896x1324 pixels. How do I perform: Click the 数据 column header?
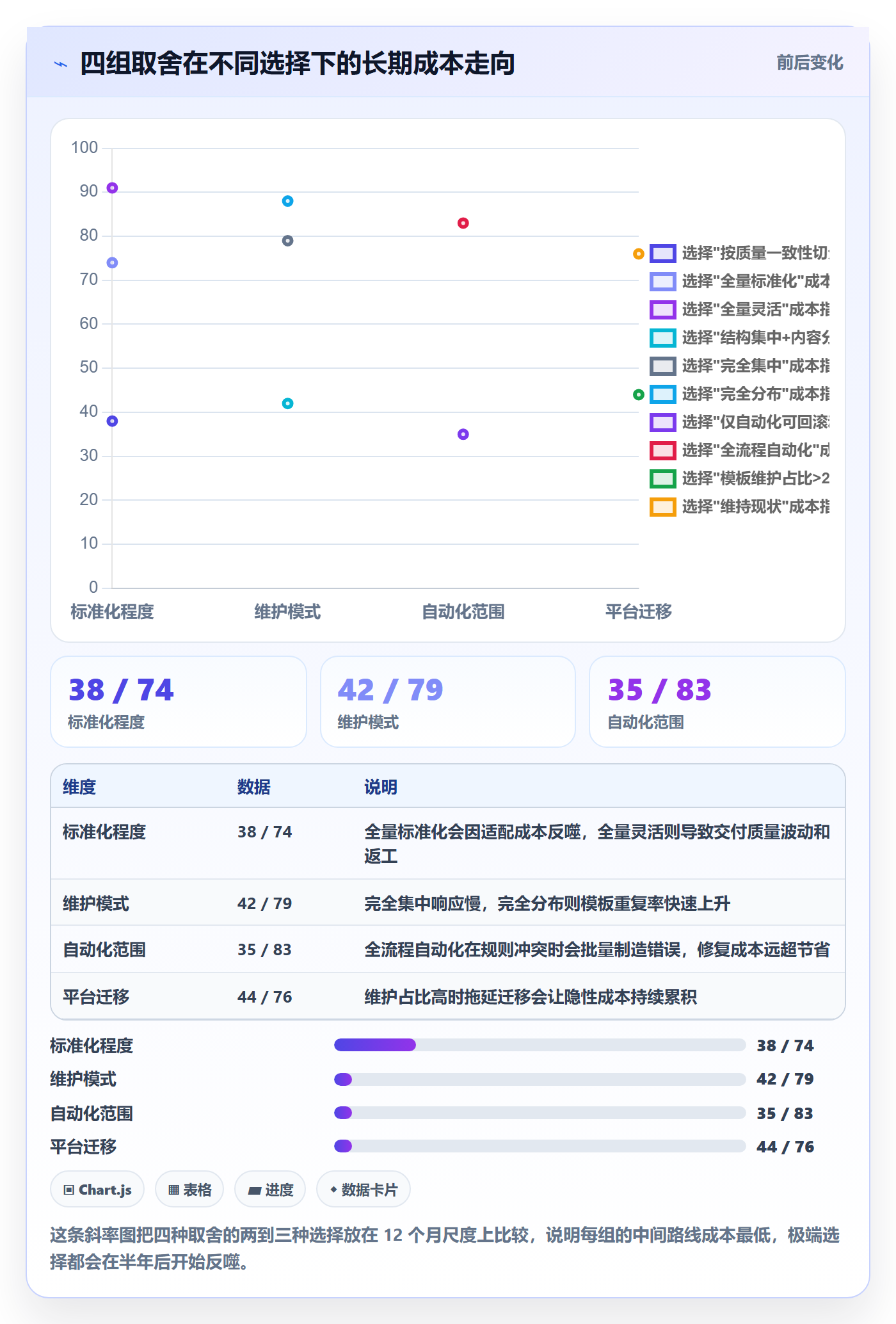pos(254,787)
